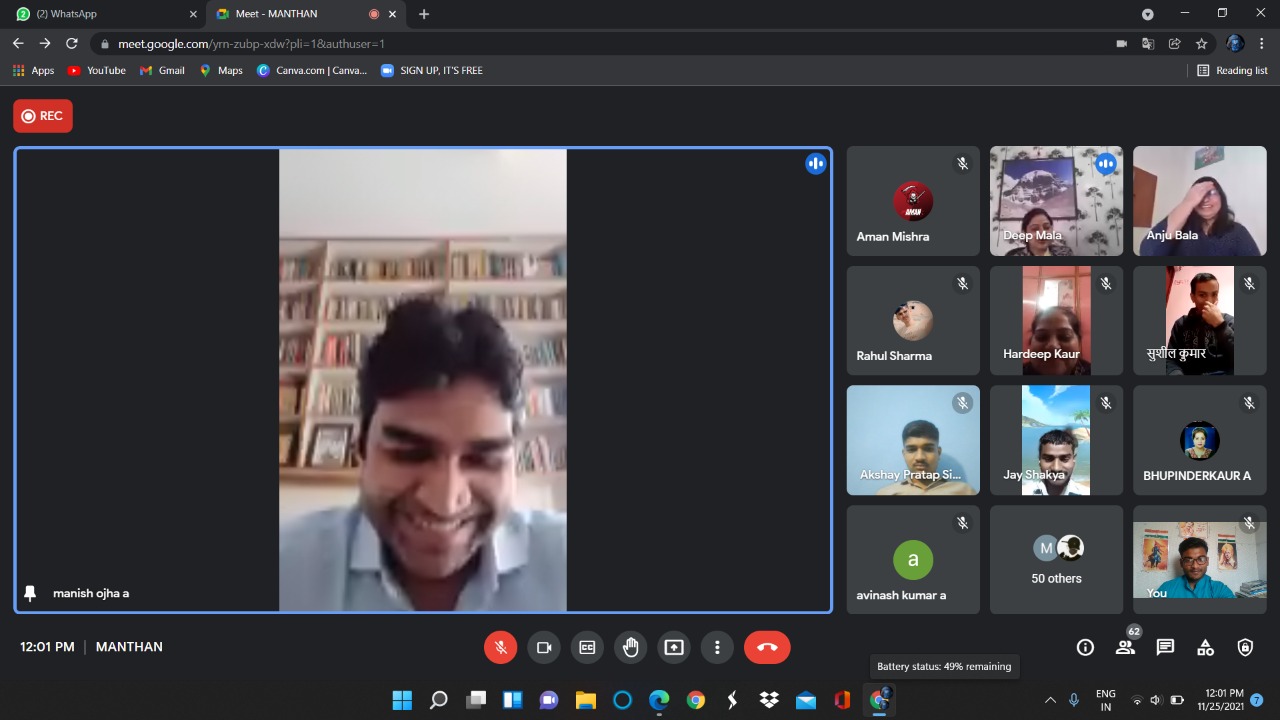This screenshot has height=720, width=1280.
Task: Unmute the microphone in Meet controls
Action: [x=501, y=647]
